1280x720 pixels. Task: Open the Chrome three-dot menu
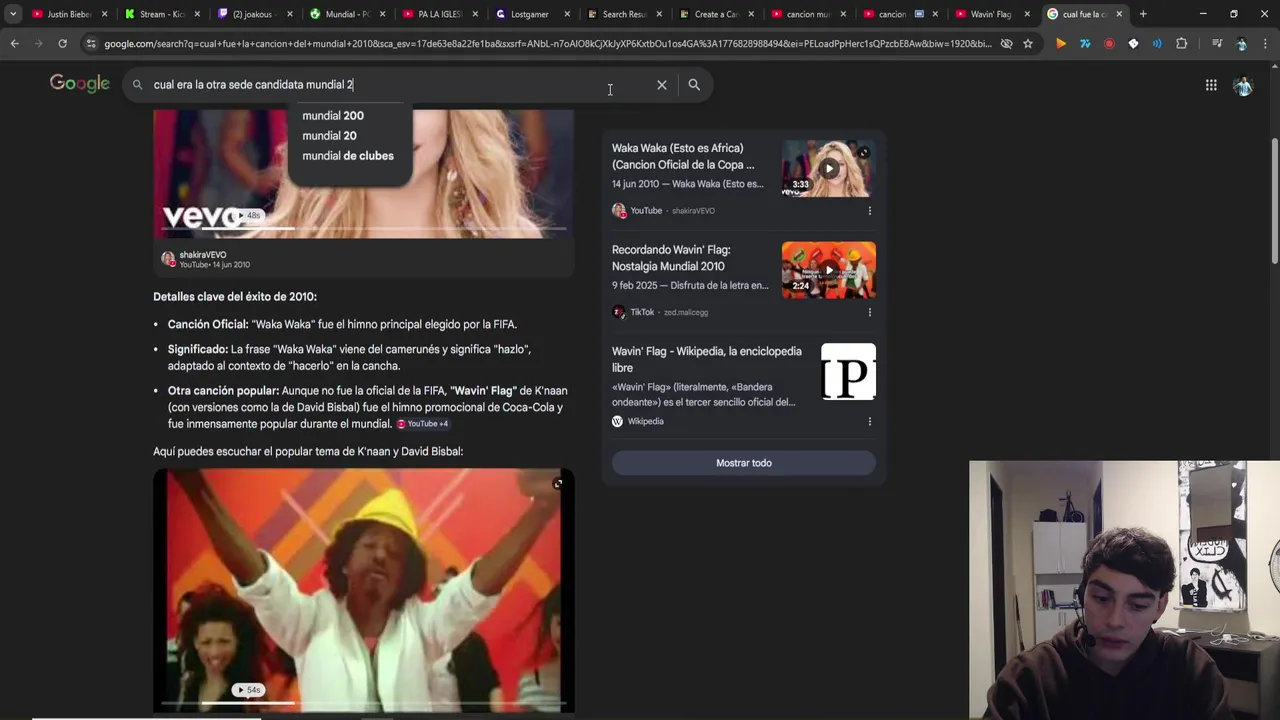click(1266, 44)
